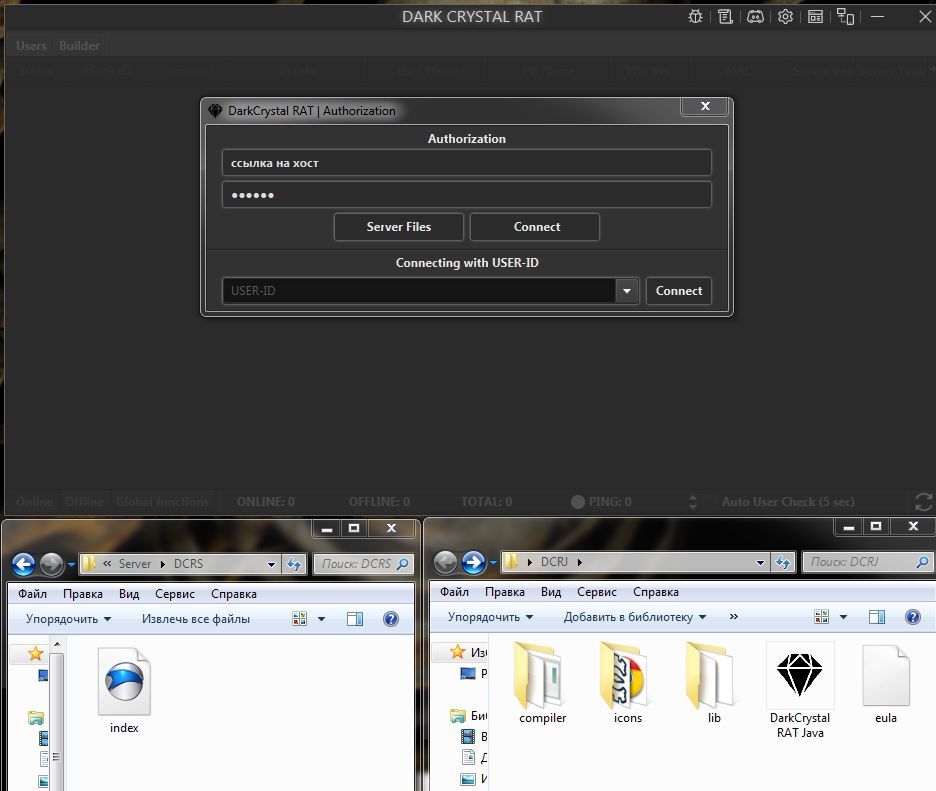Click Connect button beside Server Files
Image resolution: width=936 pixels, height=791 pixels.
pyautogui.click(x=535, y=227)
